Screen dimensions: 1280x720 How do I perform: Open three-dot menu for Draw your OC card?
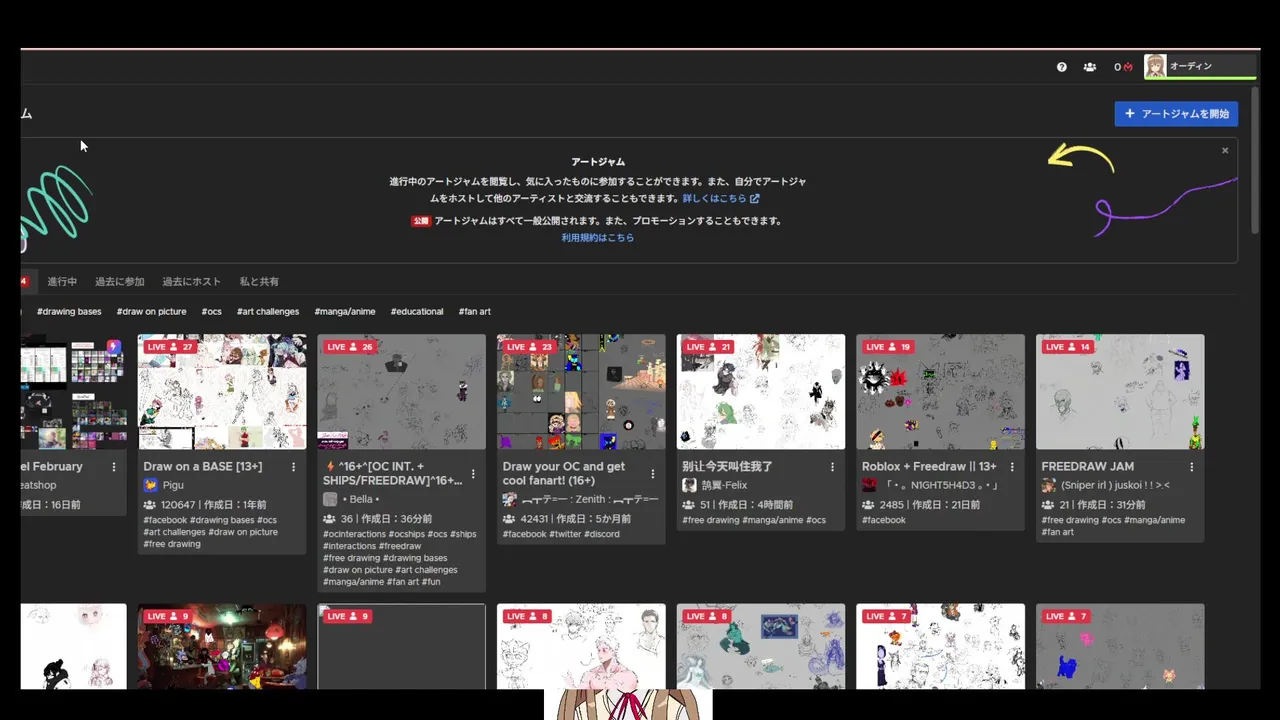tap(653, 474)
